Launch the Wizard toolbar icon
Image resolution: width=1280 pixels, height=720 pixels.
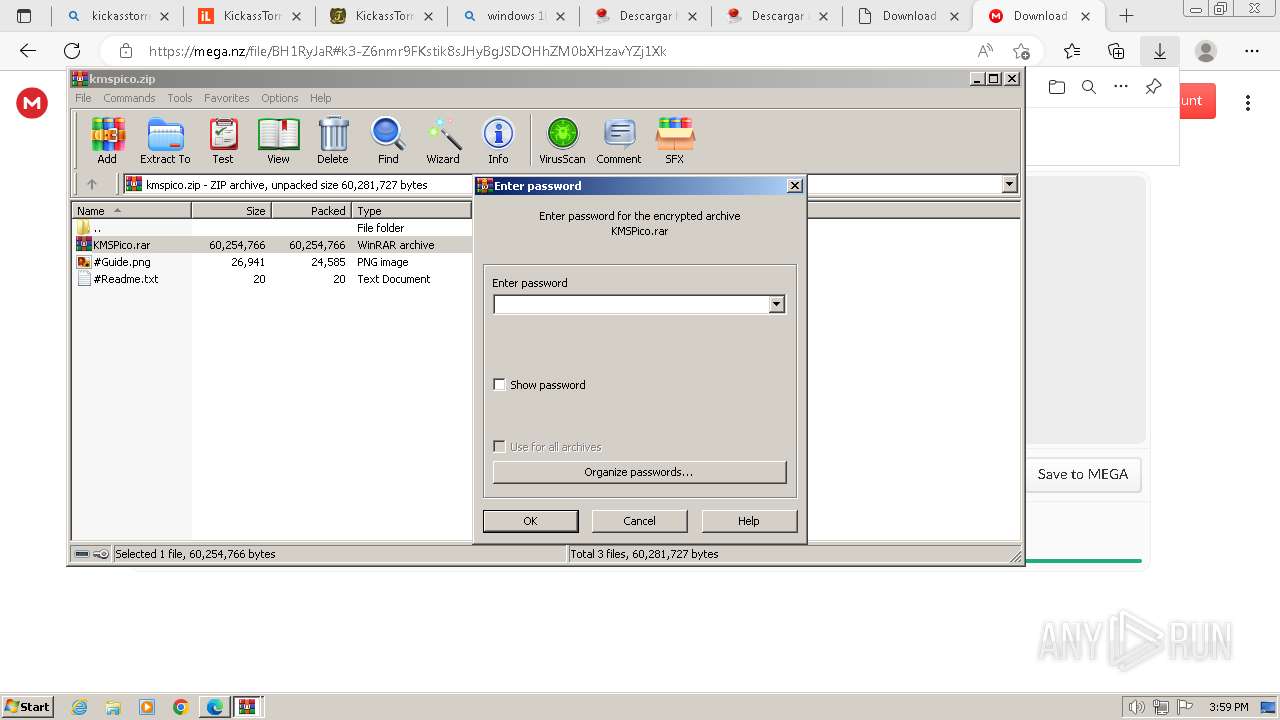(443, 141)
